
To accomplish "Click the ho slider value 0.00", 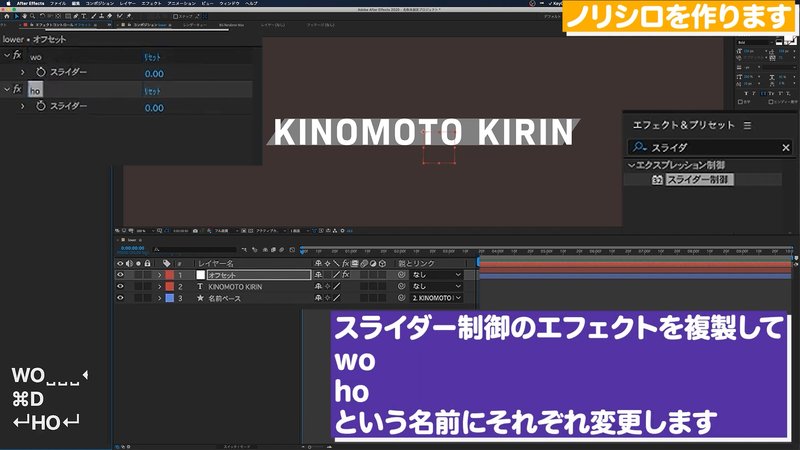I will [154, 108].
